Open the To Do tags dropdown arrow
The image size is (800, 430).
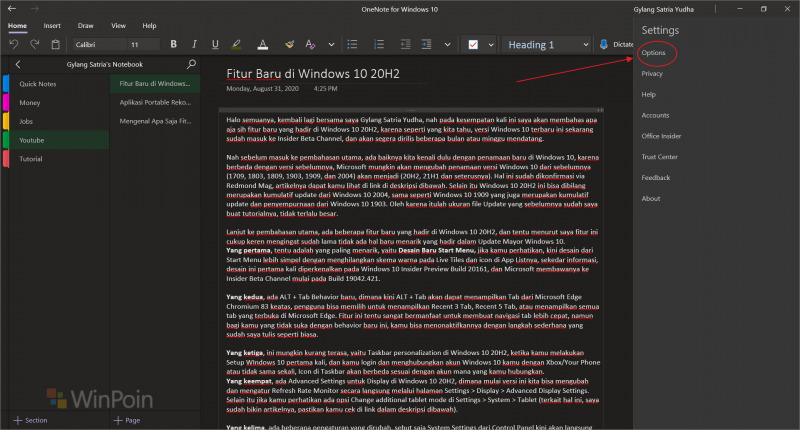[491, 44]
